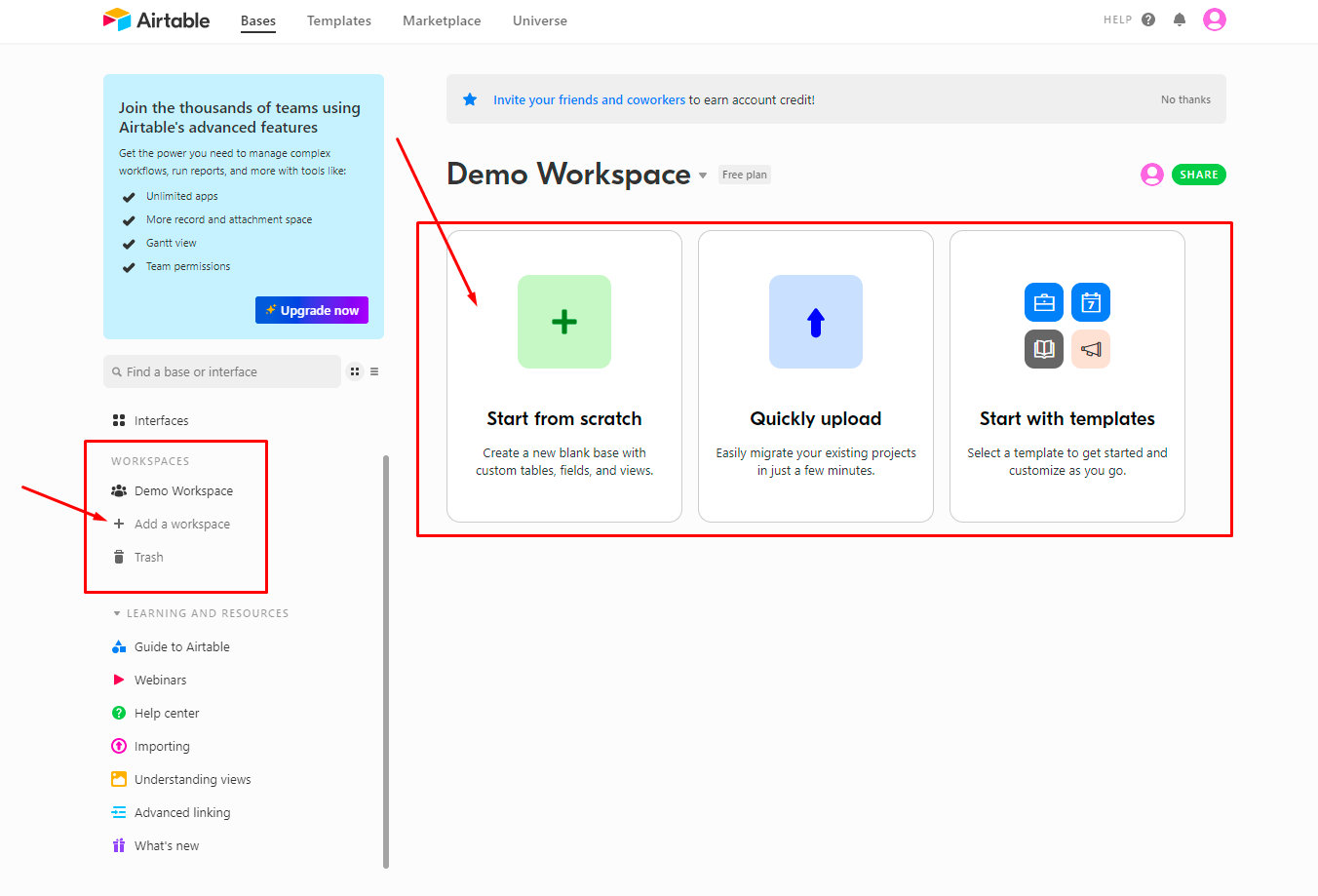Click 'More record and attachment space' text
The width and height of the screenshot is (1318, 896).
[229, 219]
